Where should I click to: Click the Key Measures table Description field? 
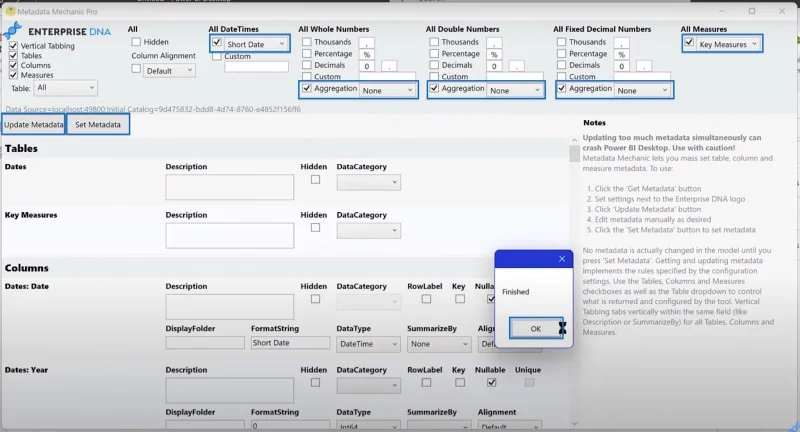click(x=230, y=236)
